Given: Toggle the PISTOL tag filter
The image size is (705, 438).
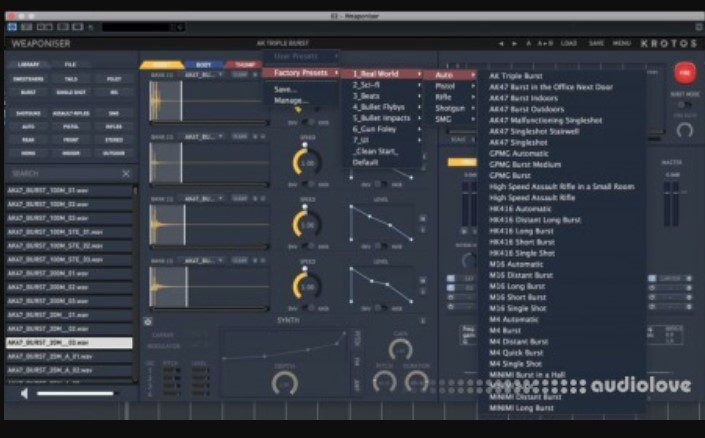Looking at the screenshot, I should coord(71,127).
